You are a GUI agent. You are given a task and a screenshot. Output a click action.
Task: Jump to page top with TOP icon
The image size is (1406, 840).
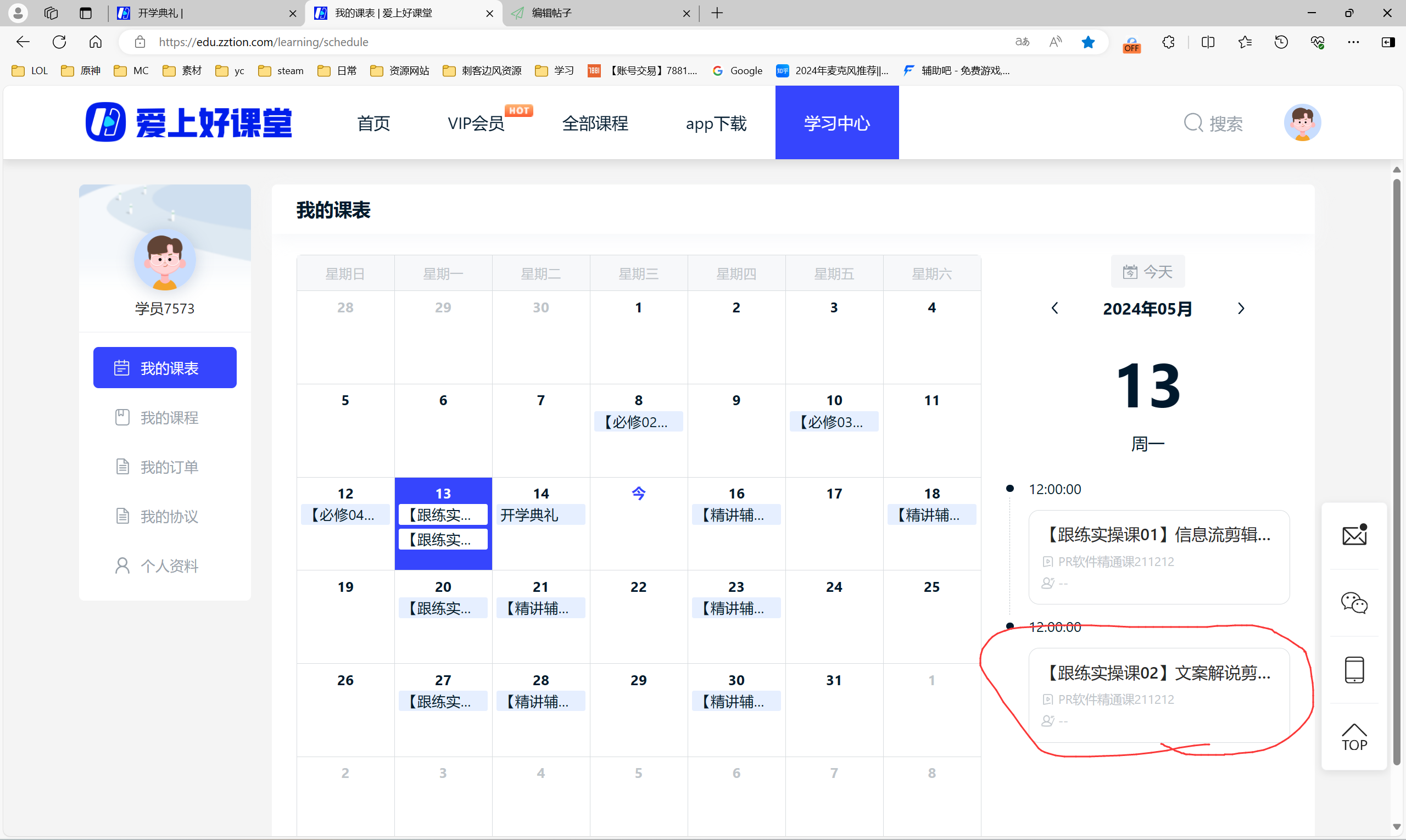point(1354,737)
